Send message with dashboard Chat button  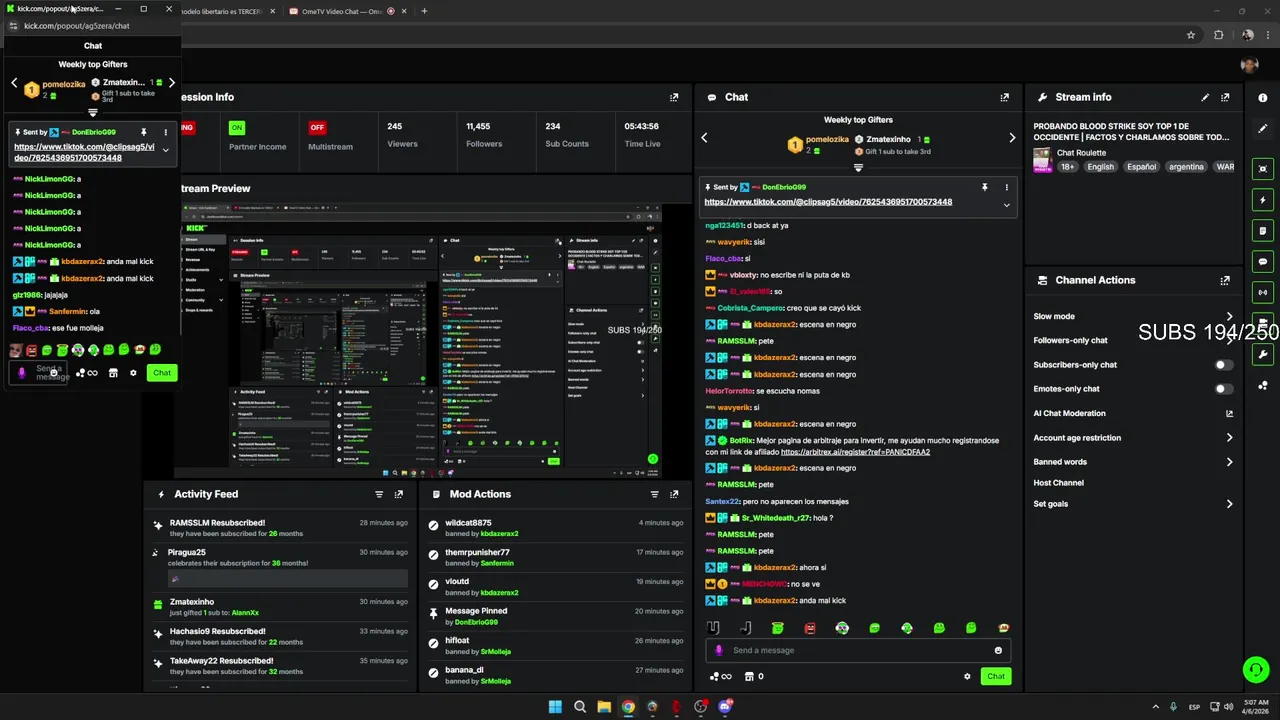click(996, 676)
